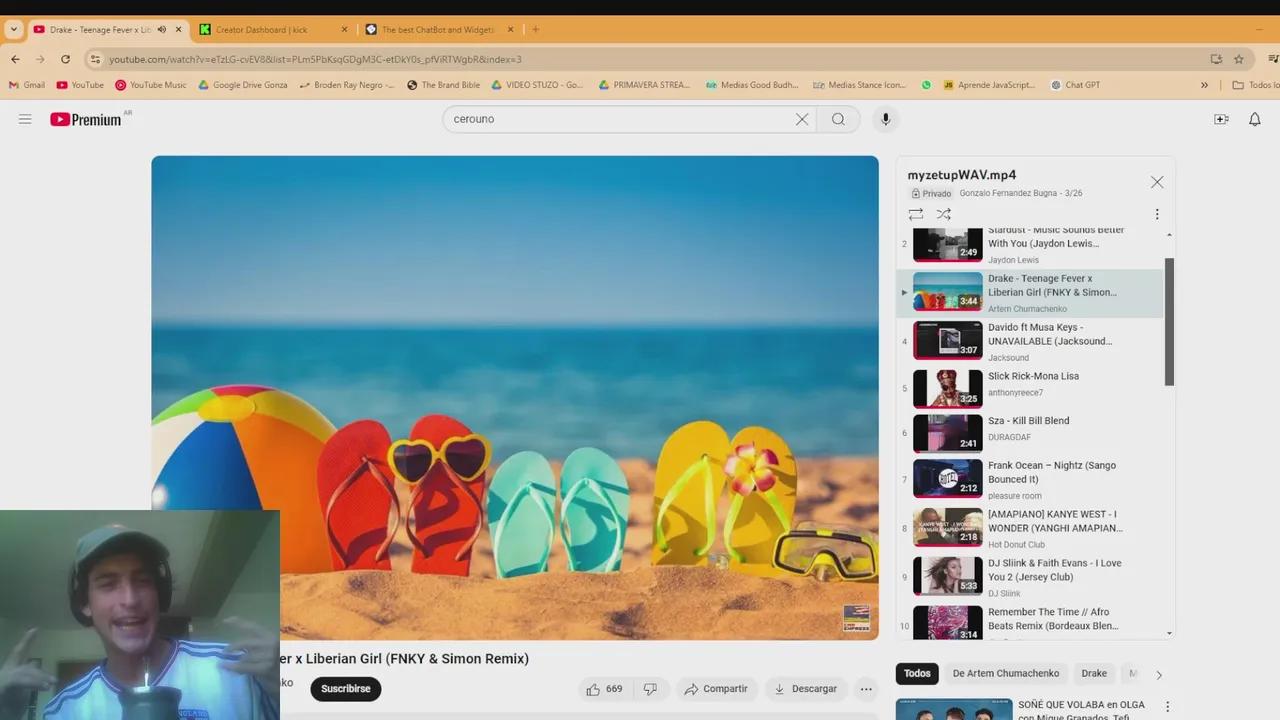1280x720 pixels.
Task: Expand the hidden bookmarks overflow chevron
Action: pos(1204,85)
